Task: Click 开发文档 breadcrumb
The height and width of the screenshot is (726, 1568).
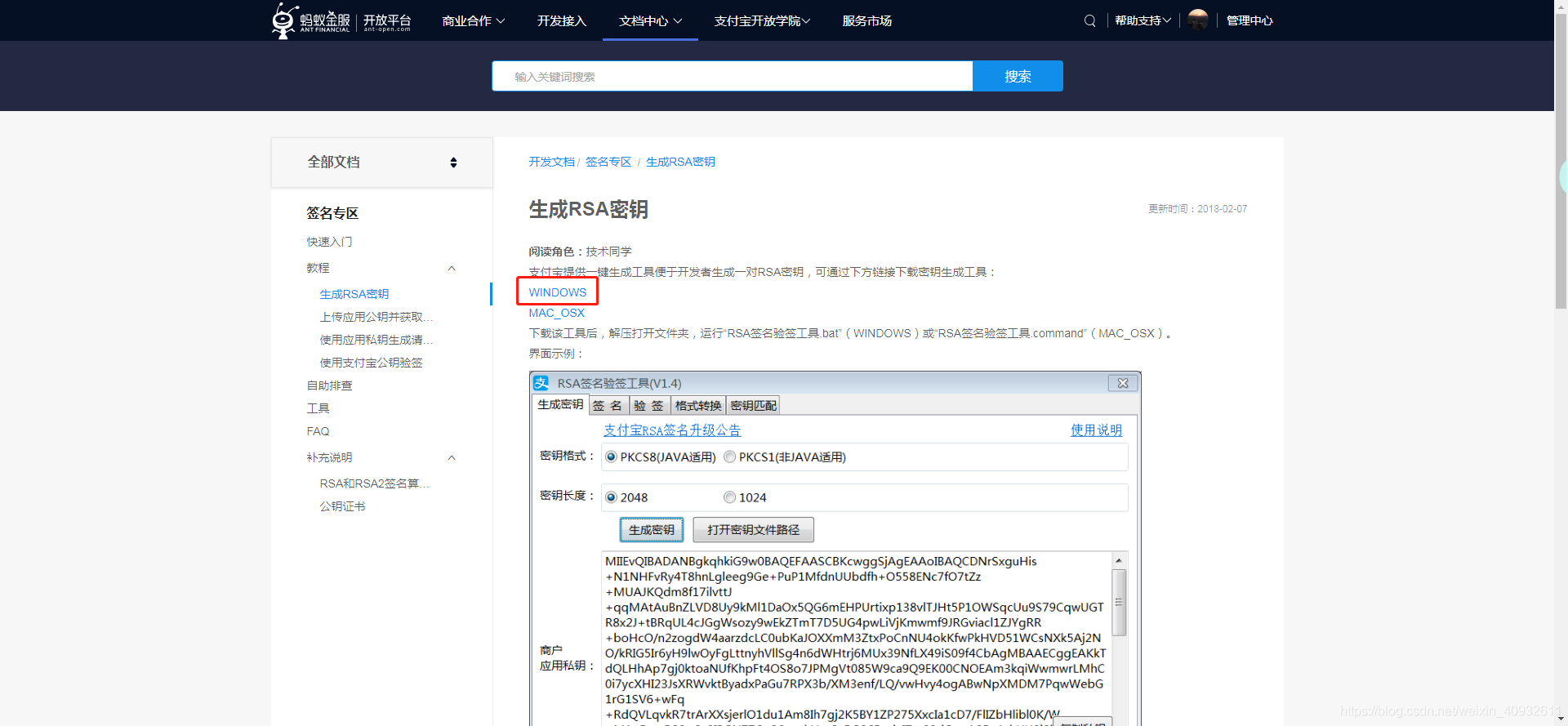Action: [551, 162]
